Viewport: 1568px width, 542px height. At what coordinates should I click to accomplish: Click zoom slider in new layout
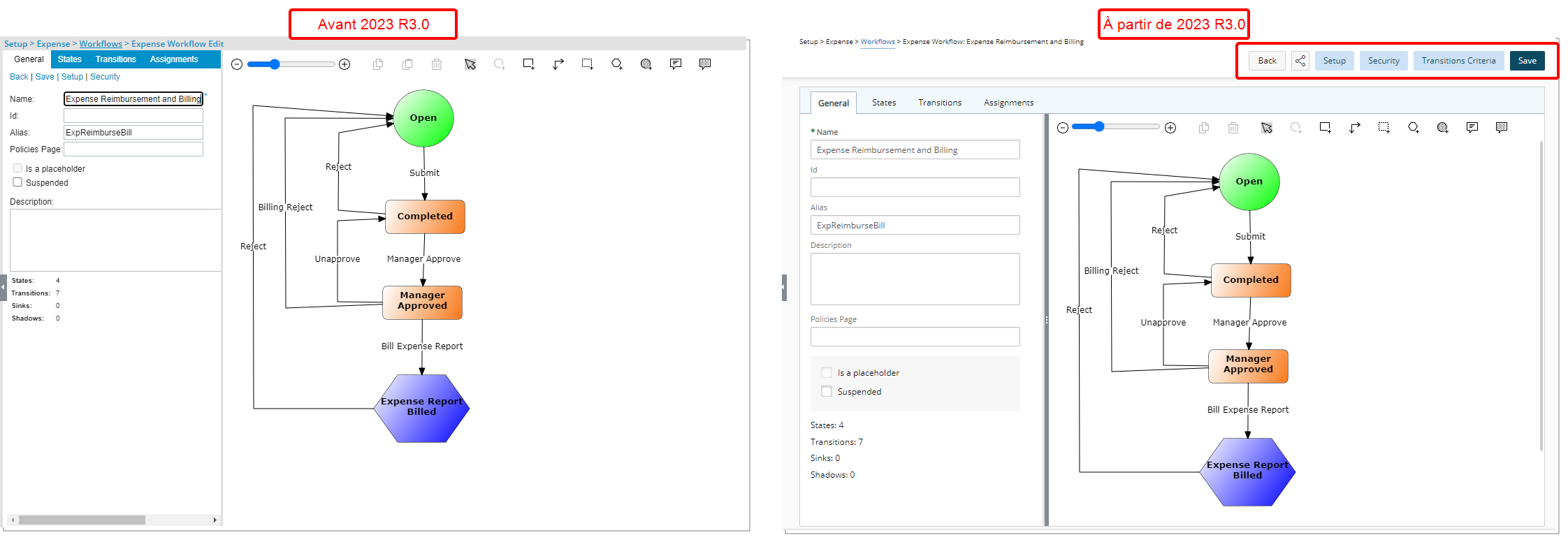pos(1116,127)
